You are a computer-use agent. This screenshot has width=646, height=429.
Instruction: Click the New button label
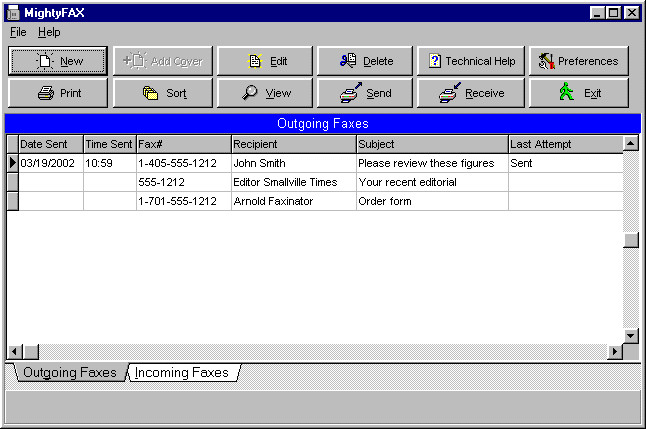point(72,61)
